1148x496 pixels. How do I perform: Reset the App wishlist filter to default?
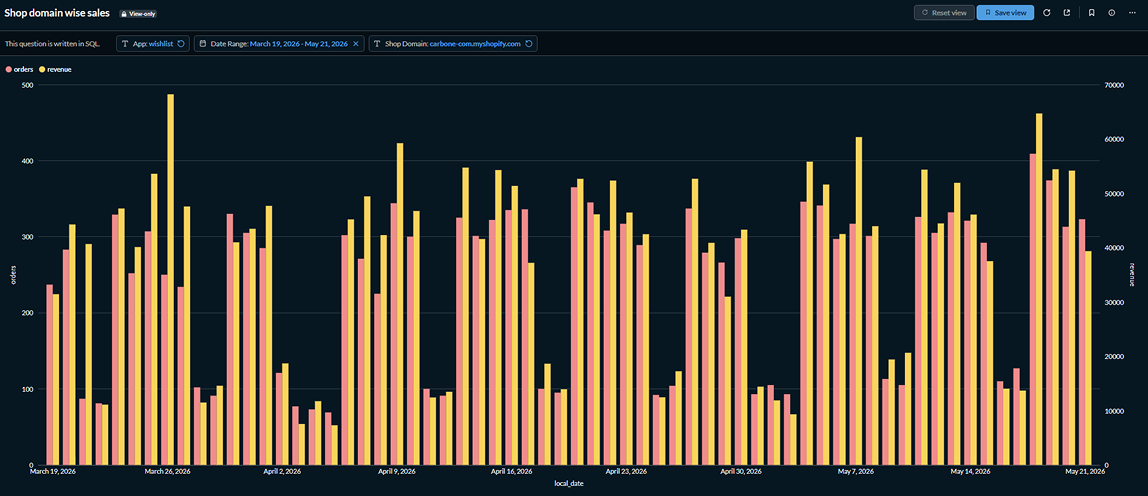[x=181, y=44]
